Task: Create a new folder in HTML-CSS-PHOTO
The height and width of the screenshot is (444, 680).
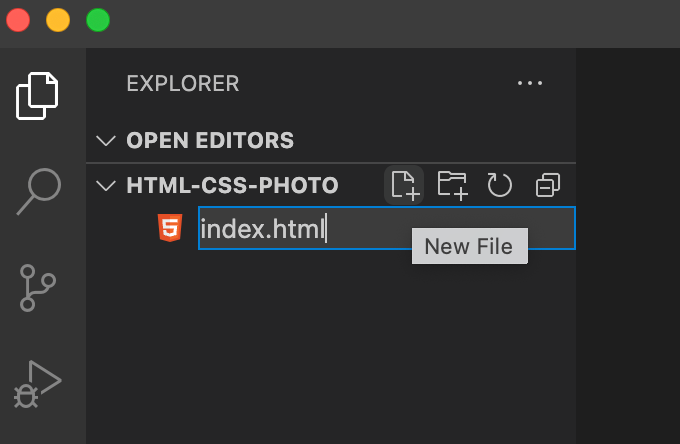Action: click(453, 185)
